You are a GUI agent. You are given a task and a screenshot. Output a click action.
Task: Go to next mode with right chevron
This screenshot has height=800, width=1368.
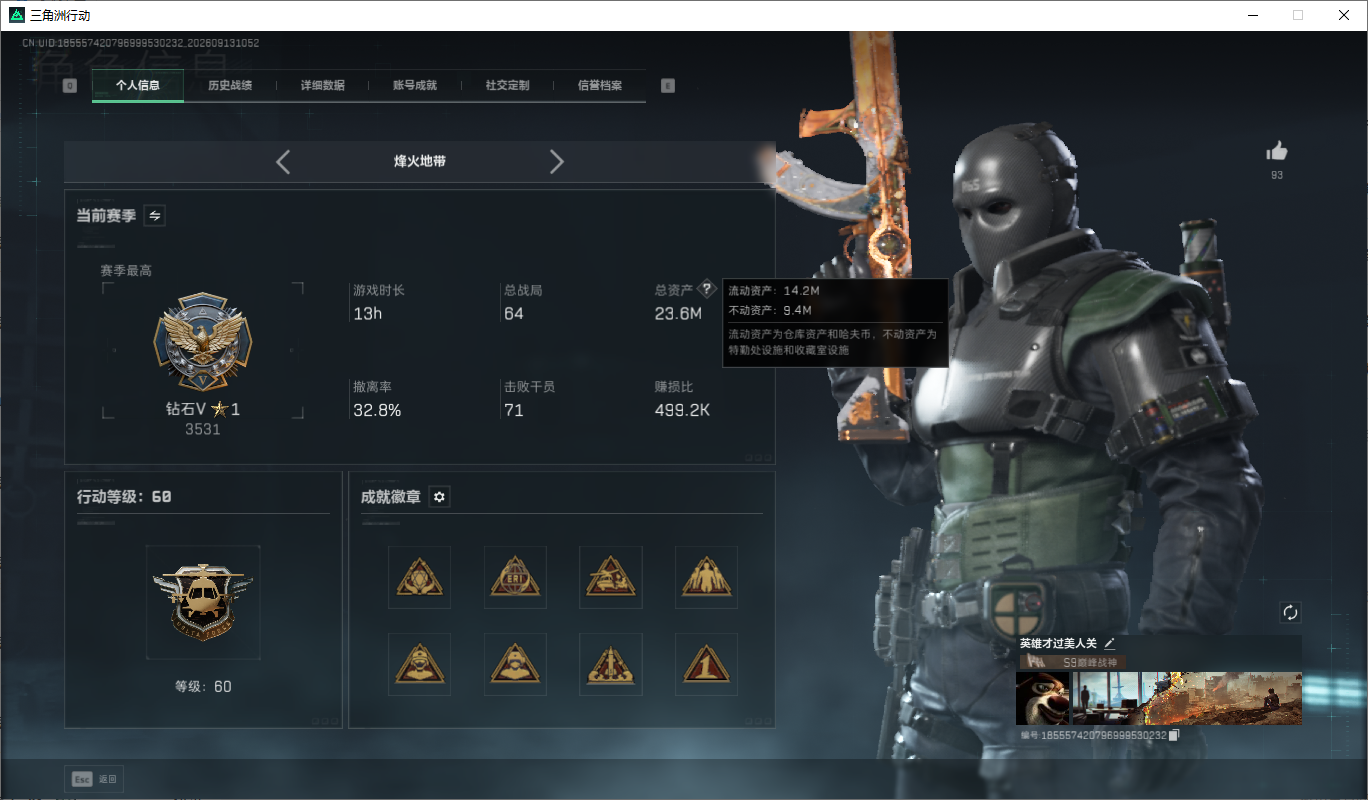tap(557, 161)
